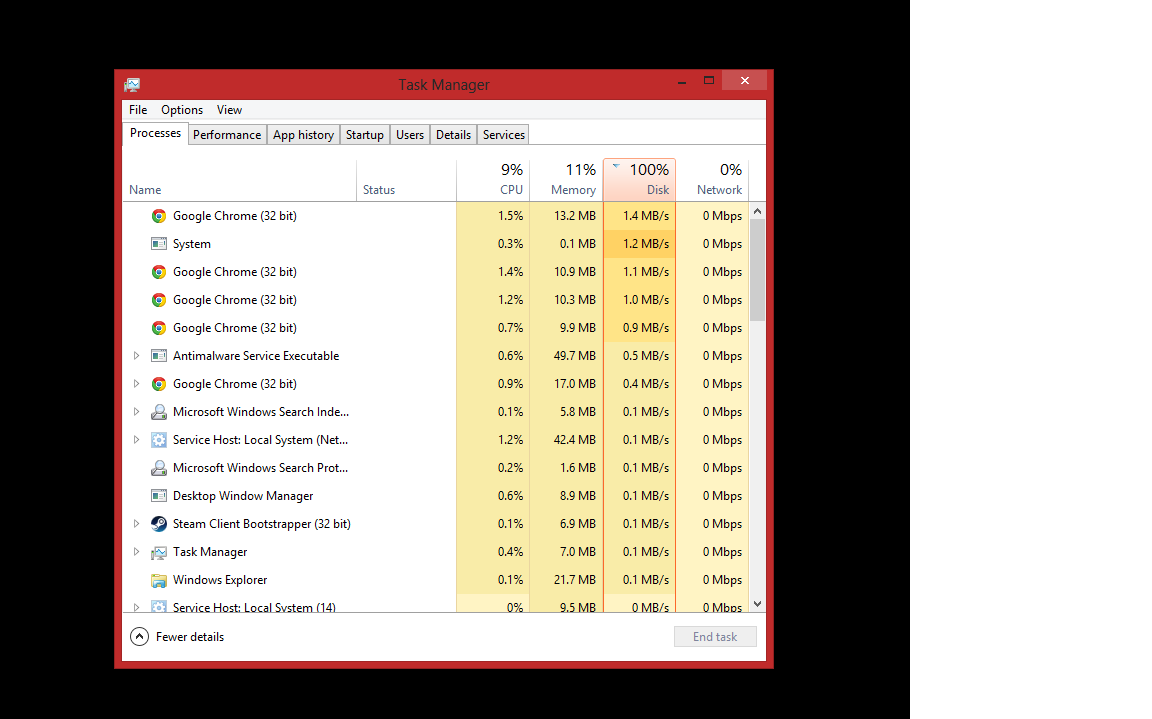Click Chrome icon in 10.3 MB row
1152x719 pixels.
159,300
